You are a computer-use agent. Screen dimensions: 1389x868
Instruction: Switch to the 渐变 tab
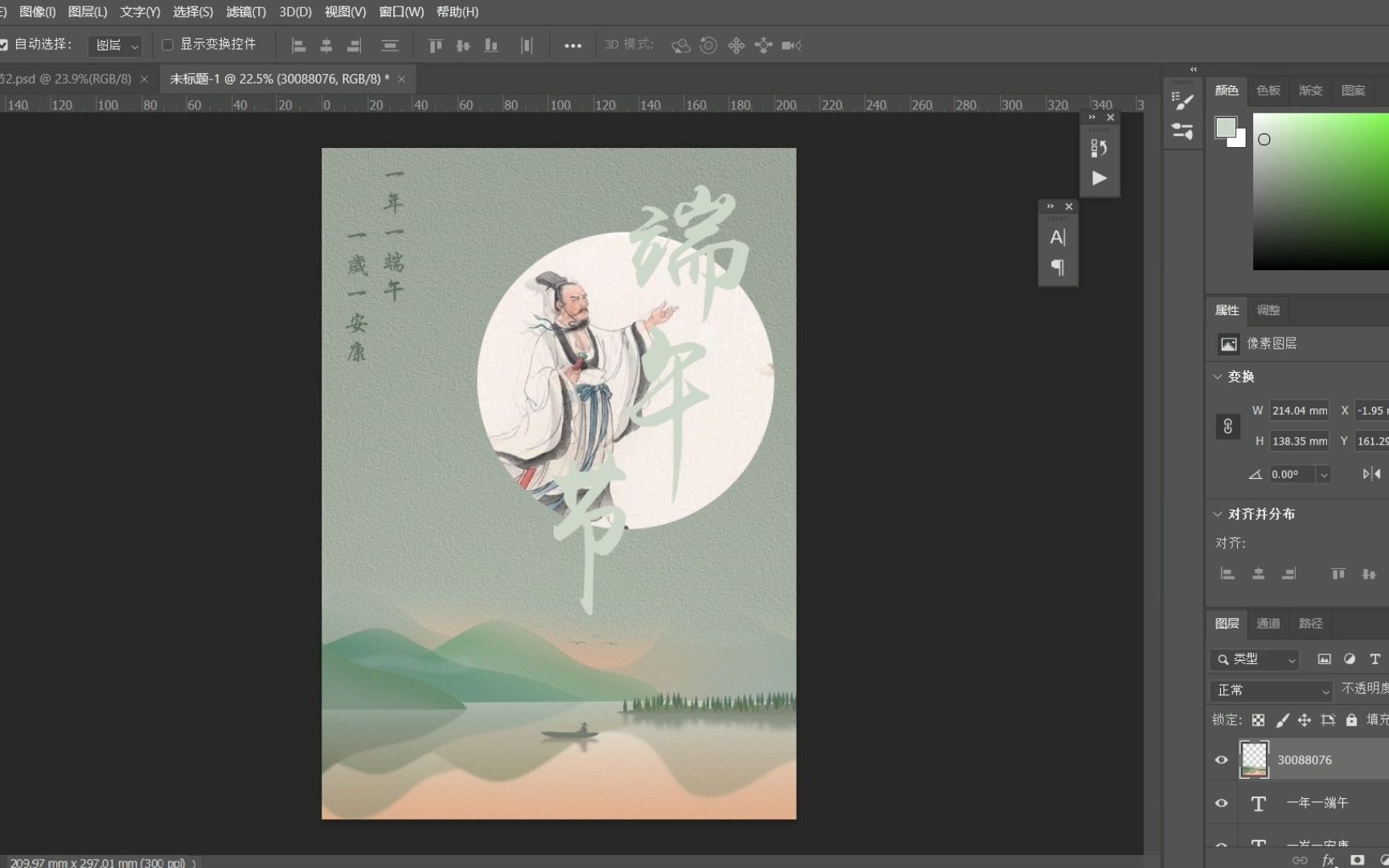[1310, 90]
